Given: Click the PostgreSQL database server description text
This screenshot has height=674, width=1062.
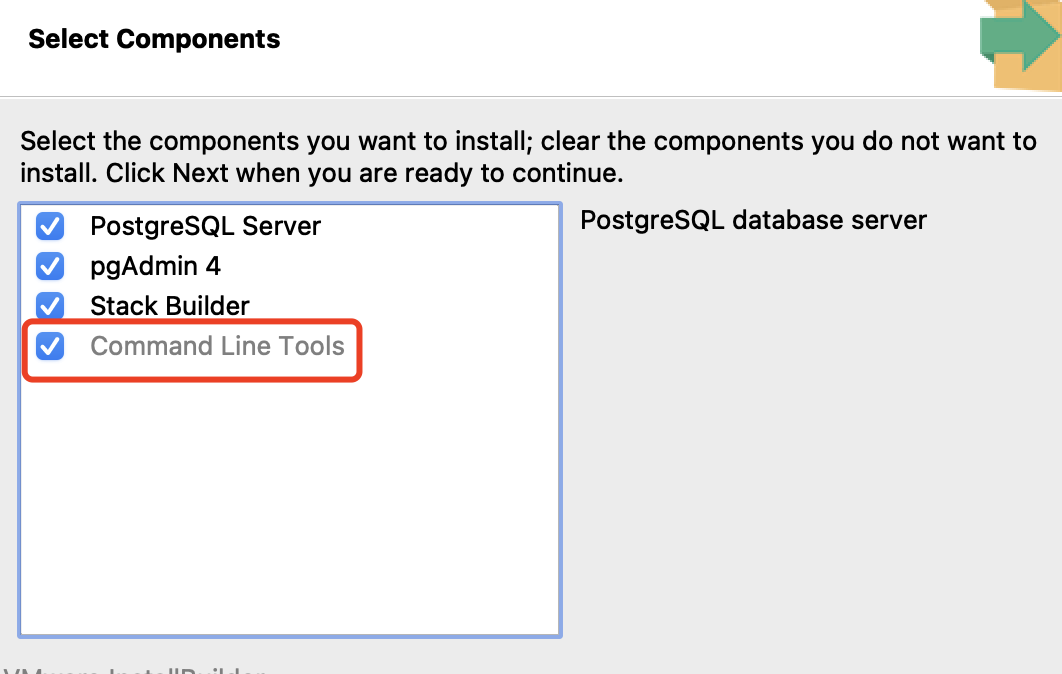Looking at the screenshot, I should click(x=753, y=220).
